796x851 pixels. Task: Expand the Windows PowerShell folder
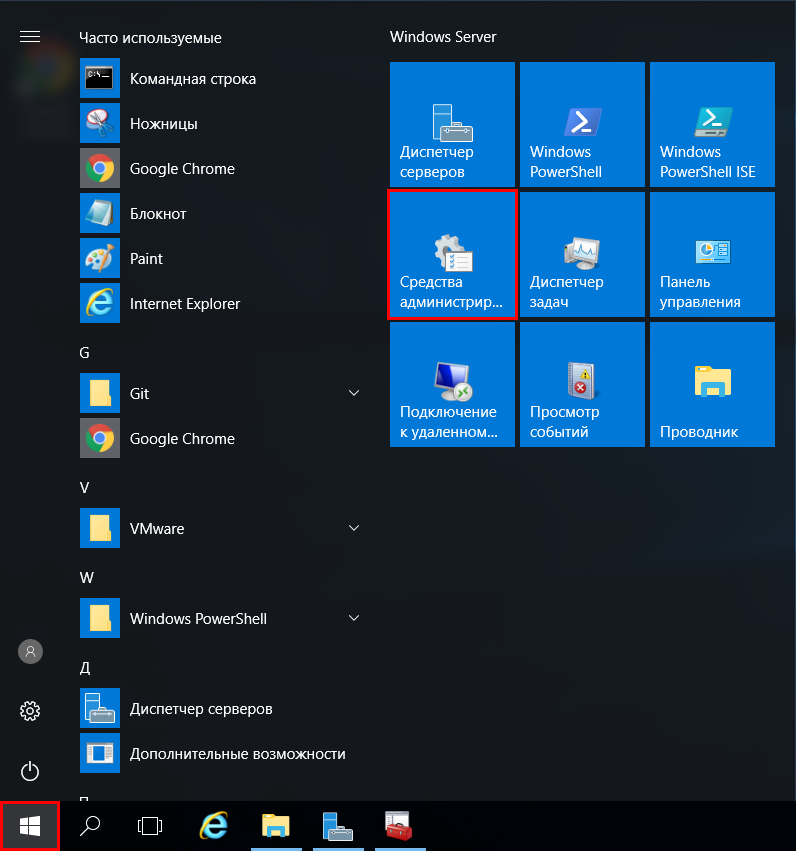353,618
